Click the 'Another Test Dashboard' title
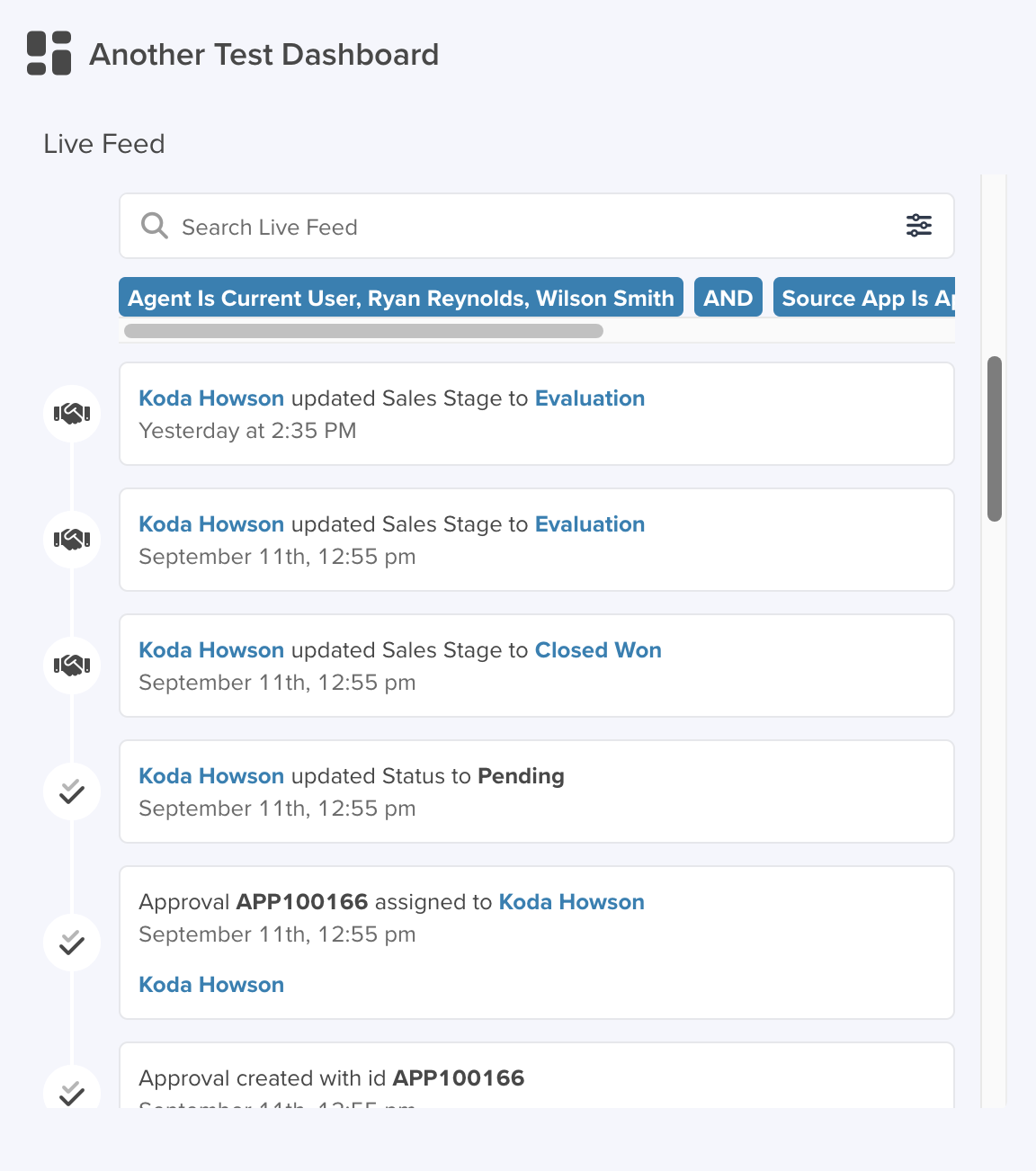 [x=264, y=55]
